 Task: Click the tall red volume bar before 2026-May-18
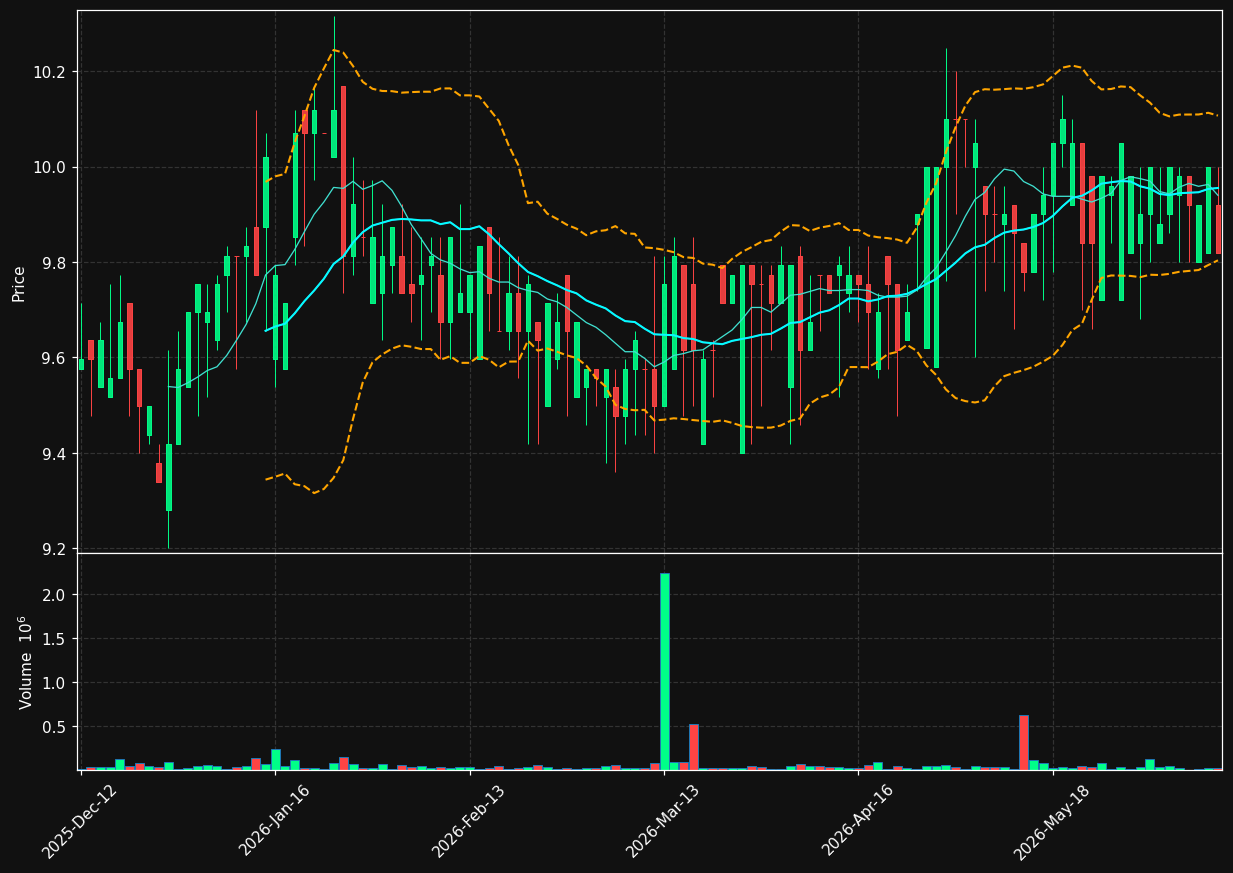pos(1024,742)
